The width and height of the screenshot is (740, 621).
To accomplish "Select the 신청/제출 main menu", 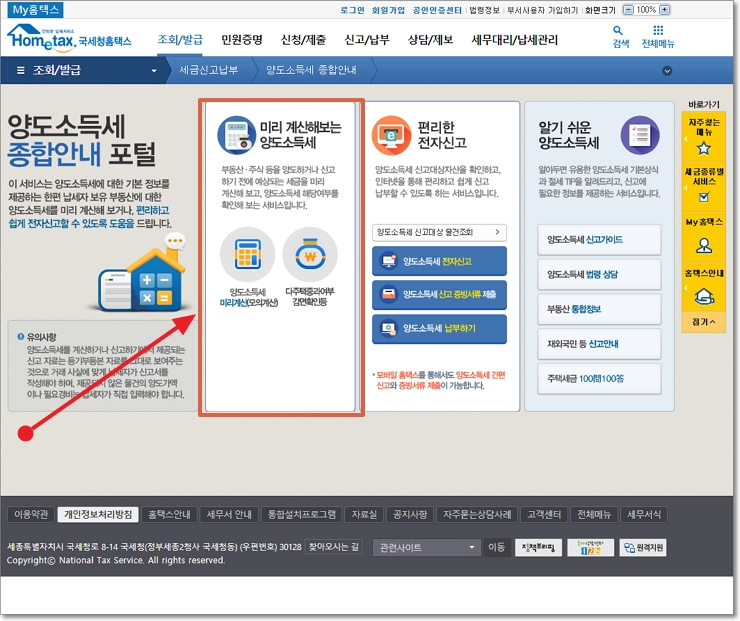I will pos(303,40).
